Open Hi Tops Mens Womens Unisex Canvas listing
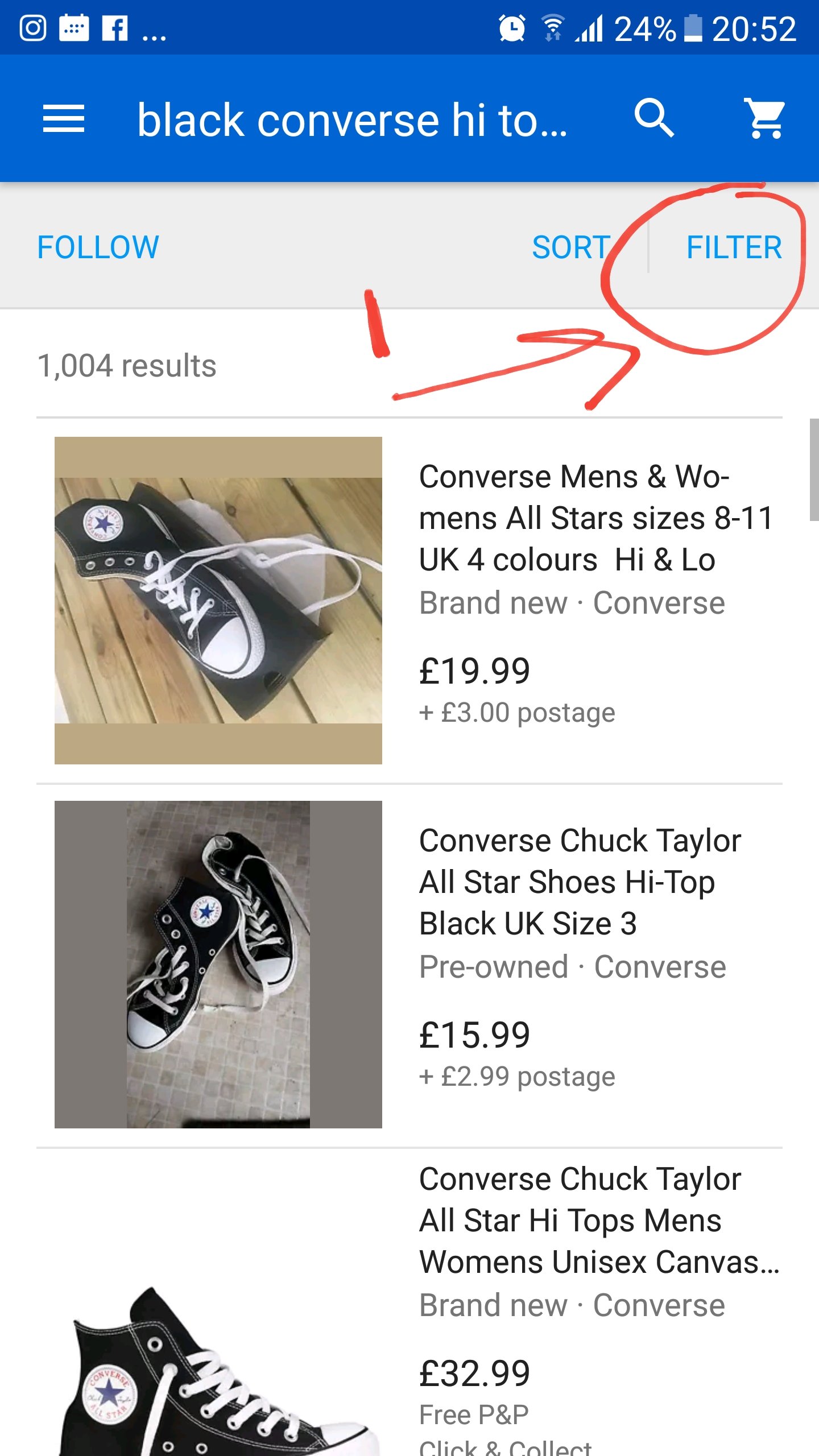The height and width of the screenshot is (1456, 819). pyautogui.click(x=599, y=1221)
